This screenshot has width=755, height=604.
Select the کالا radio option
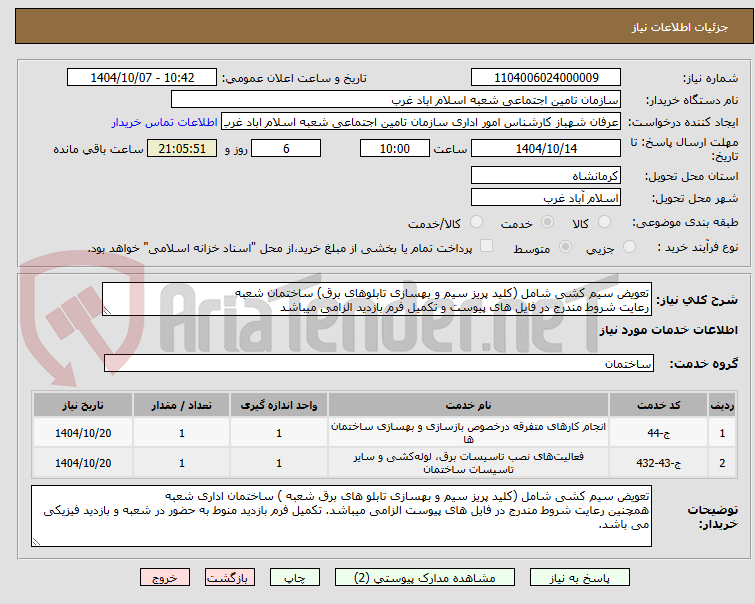coord(604,222)
